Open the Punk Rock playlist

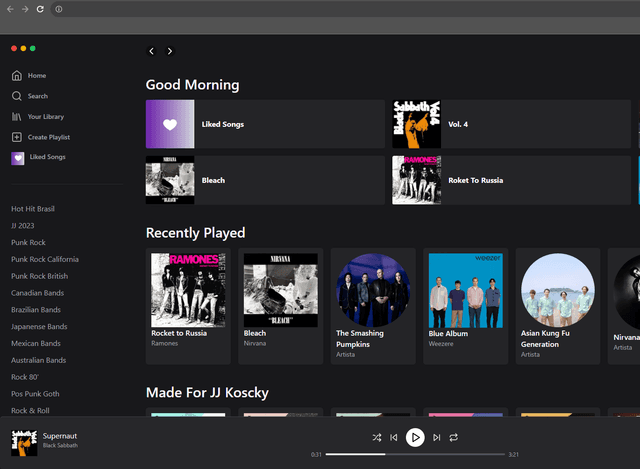click(x=28, y=242)
